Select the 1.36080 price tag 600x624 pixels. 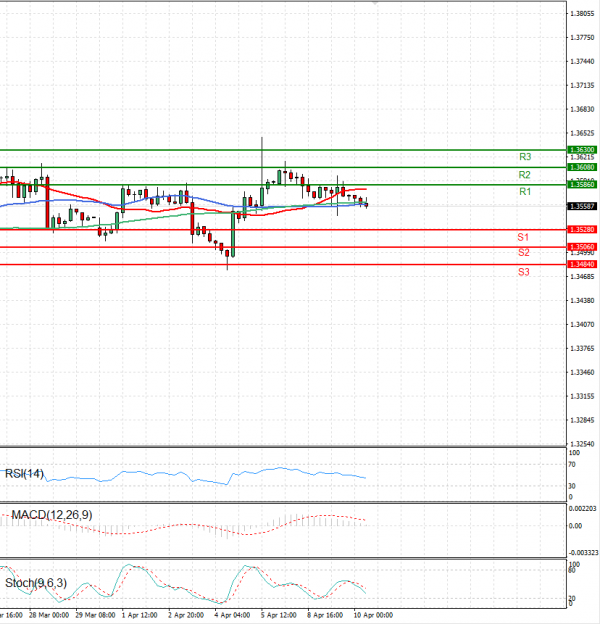[x=582, y=167]
